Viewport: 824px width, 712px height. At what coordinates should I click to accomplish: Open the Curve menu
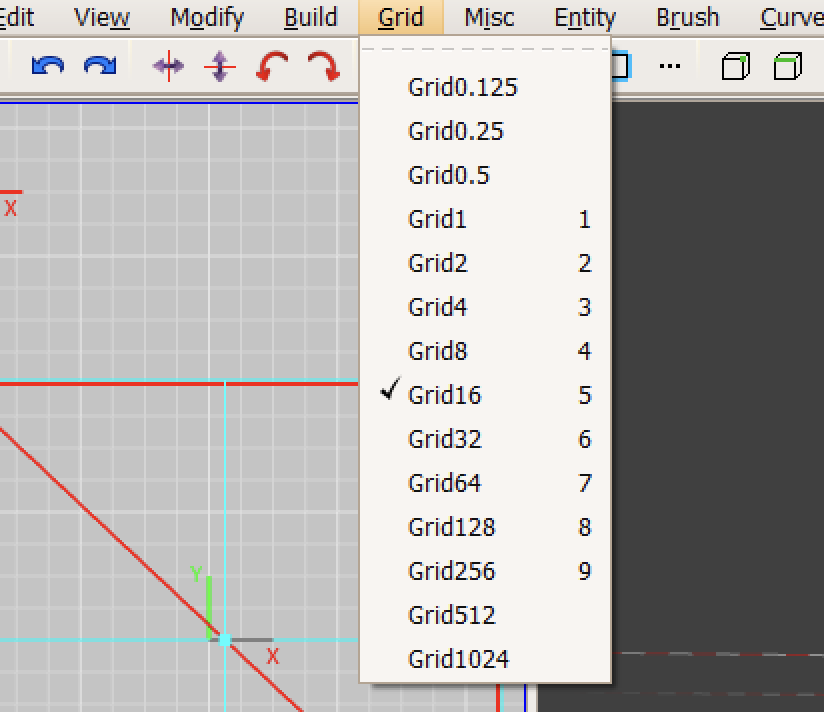tap(791, 17)
